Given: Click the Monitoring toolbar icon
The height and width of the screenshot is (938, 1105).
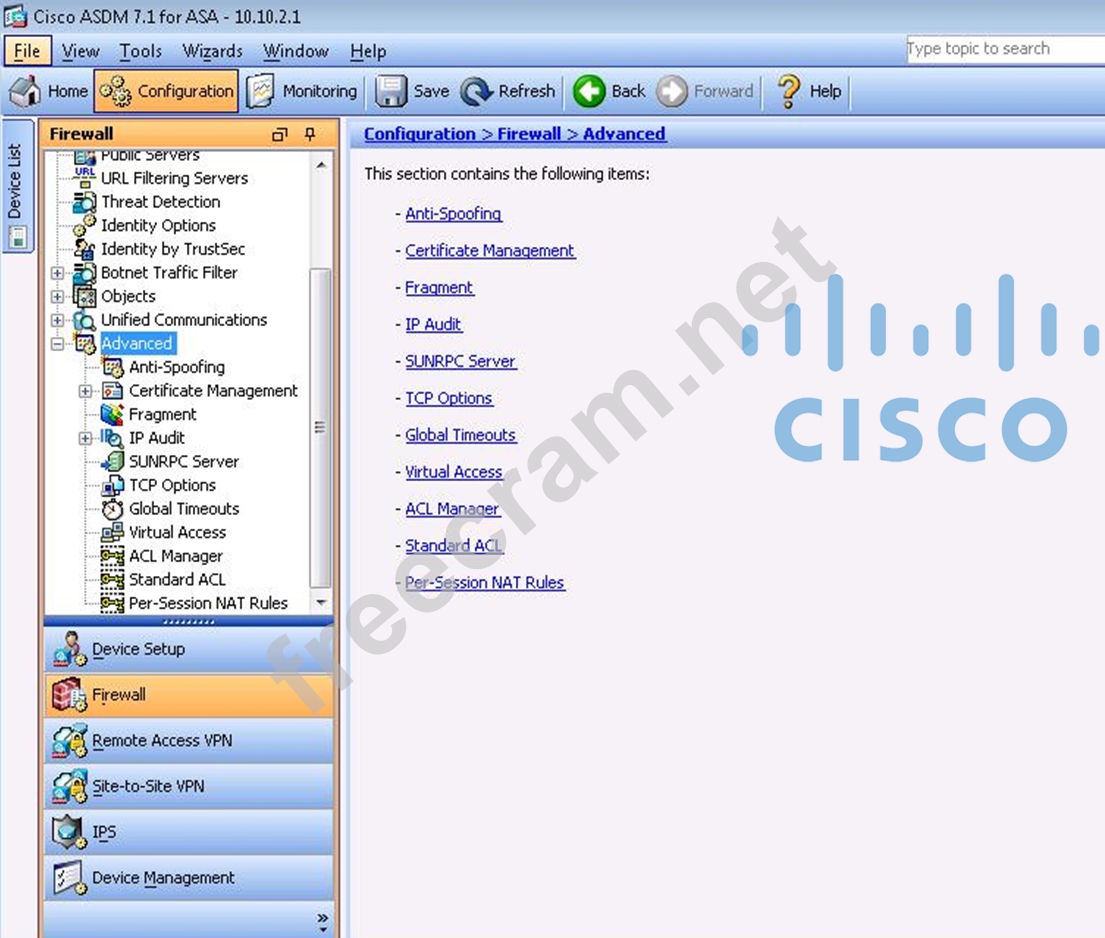Looking at the screenshot, I should 261,91.
